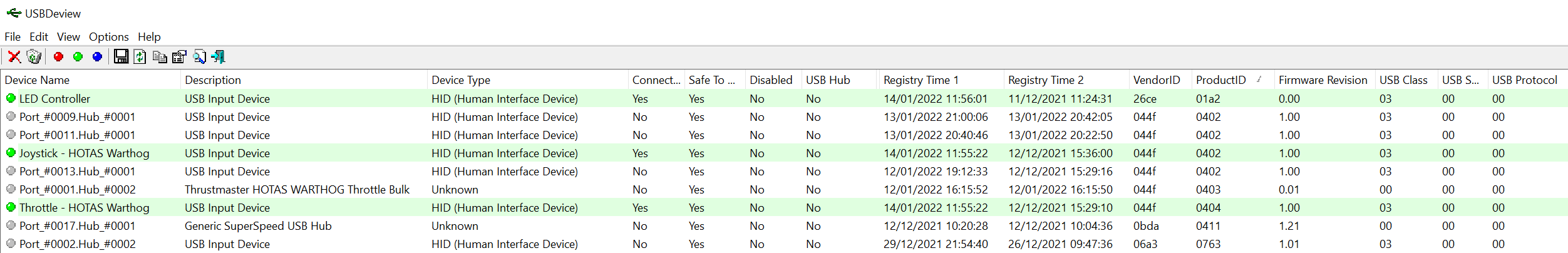Image resolution: width=1568 pixels, height=253 pixels.
Task: Click the refresh page icon
Action: click(140, 57)
